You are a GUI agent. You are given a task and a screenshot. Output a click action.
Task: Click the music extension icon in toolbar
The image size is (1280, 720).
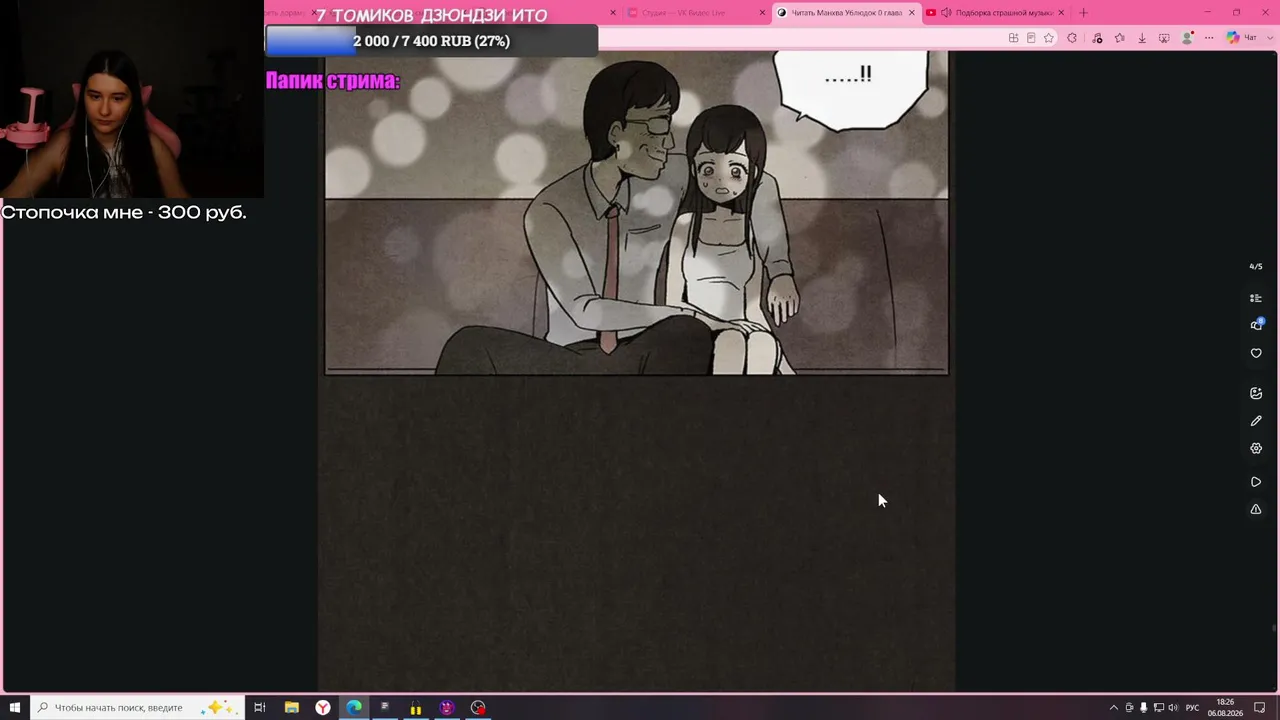(1097, 38)
